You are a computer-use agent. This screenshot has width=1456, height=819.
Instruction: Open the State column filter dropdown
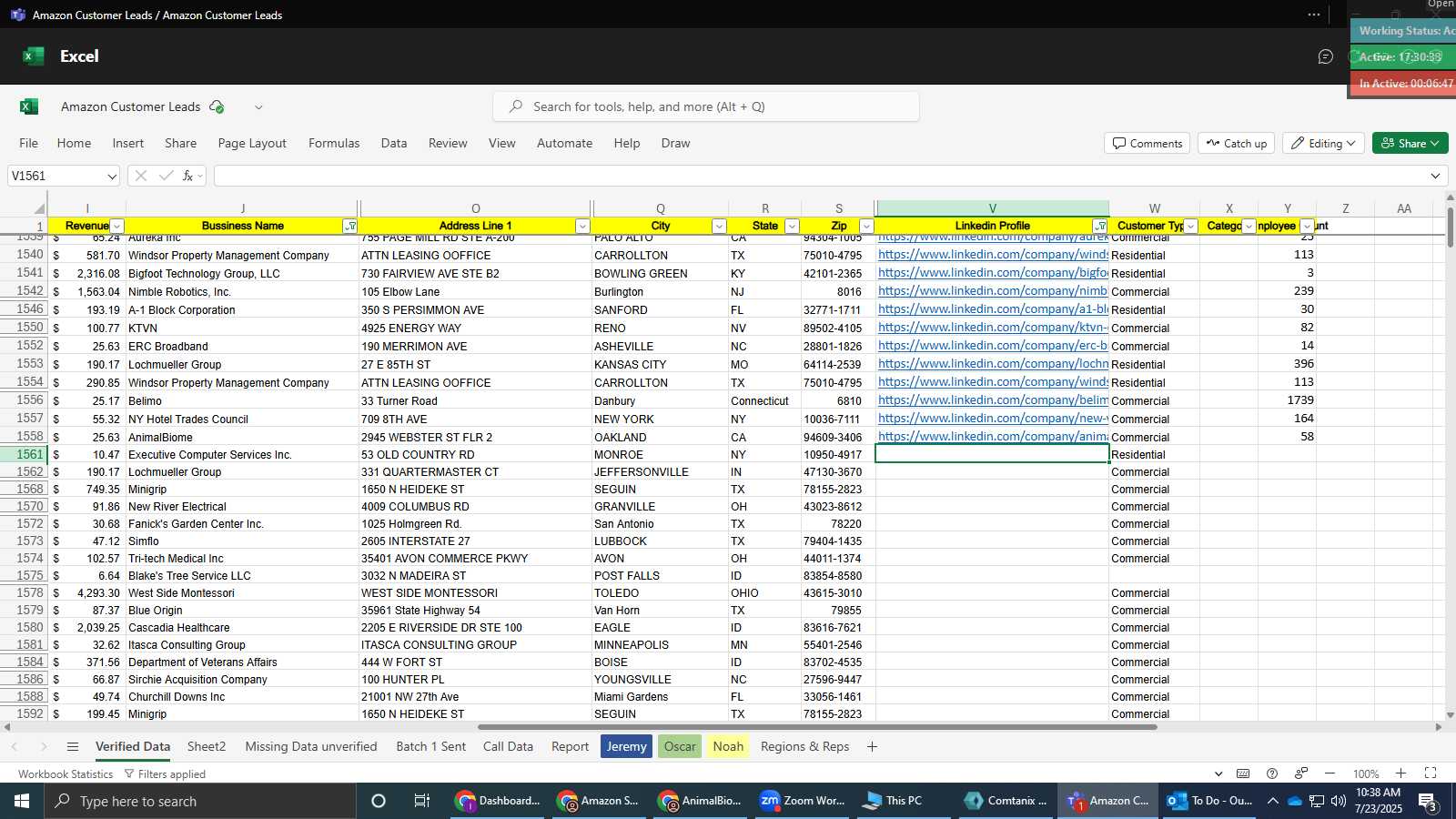[792, 227]
